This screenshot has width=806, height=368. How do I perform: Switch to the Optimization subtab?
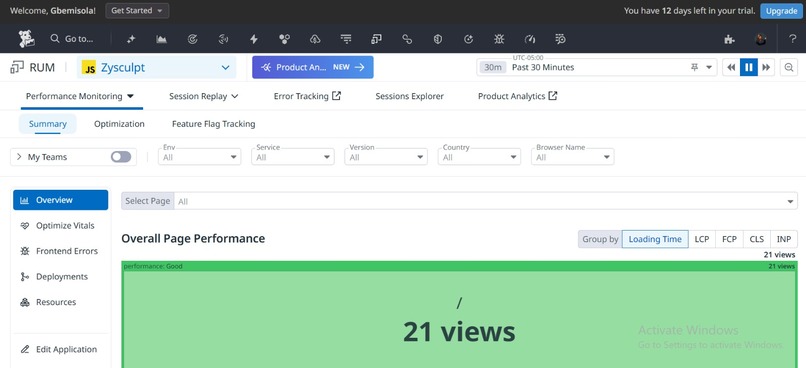(119, 124)
